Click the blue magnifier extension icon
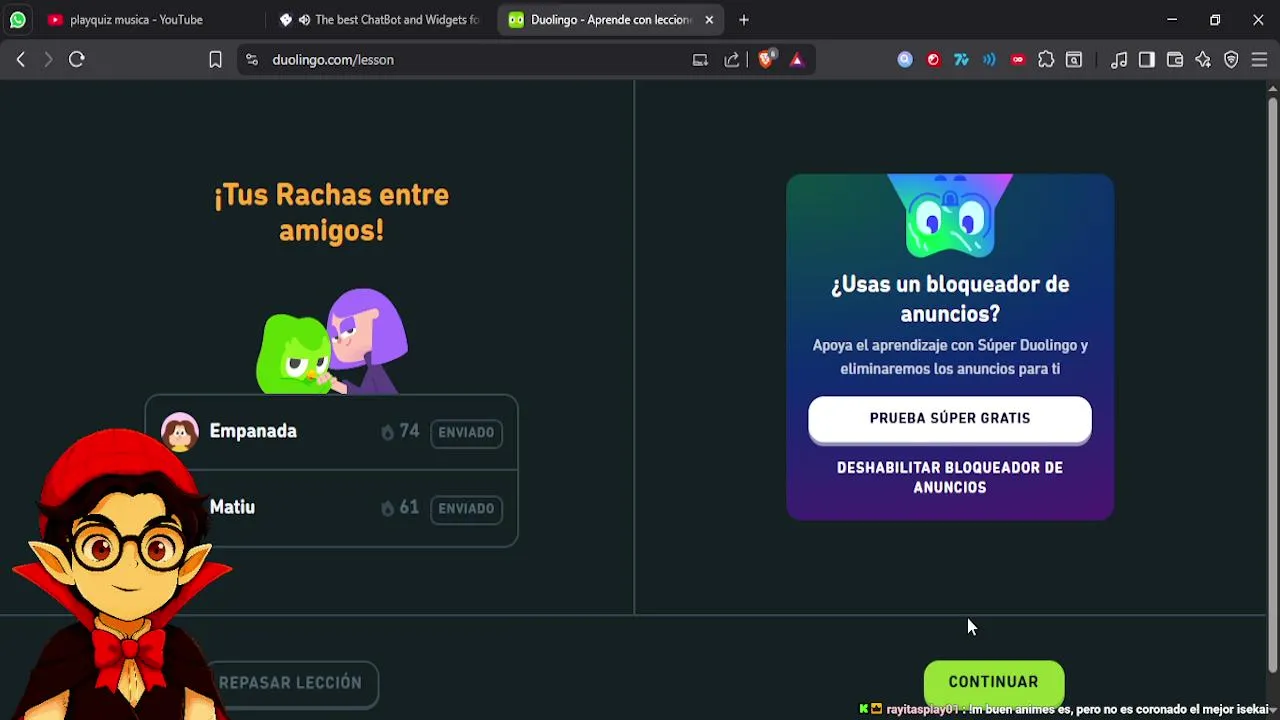The height and width of the screenshot is (720, 1280). point(905,60)
